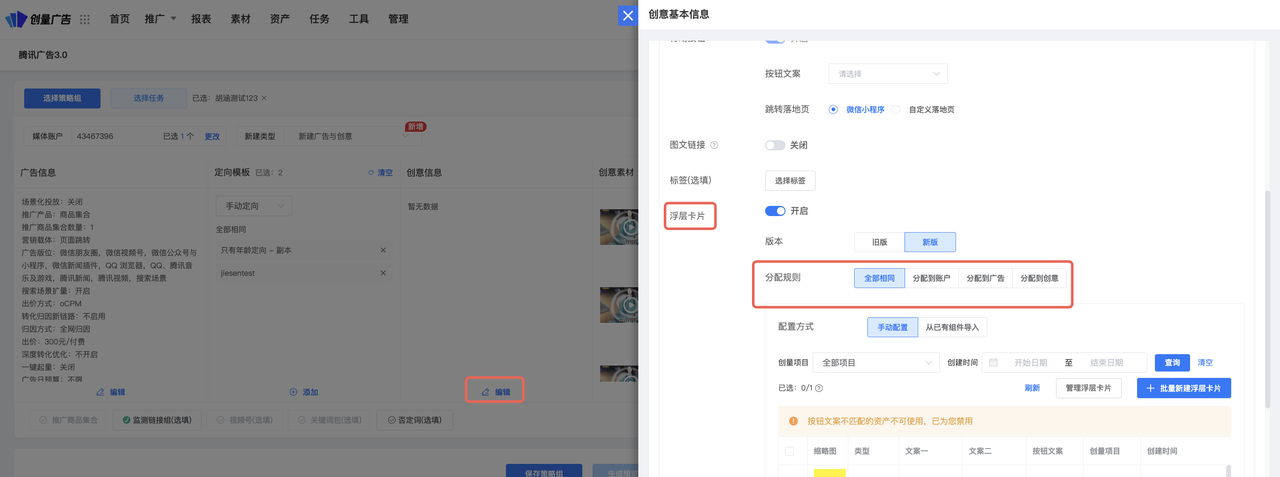
Task: Click the 保存策略组 button
Action: [543, 472]
